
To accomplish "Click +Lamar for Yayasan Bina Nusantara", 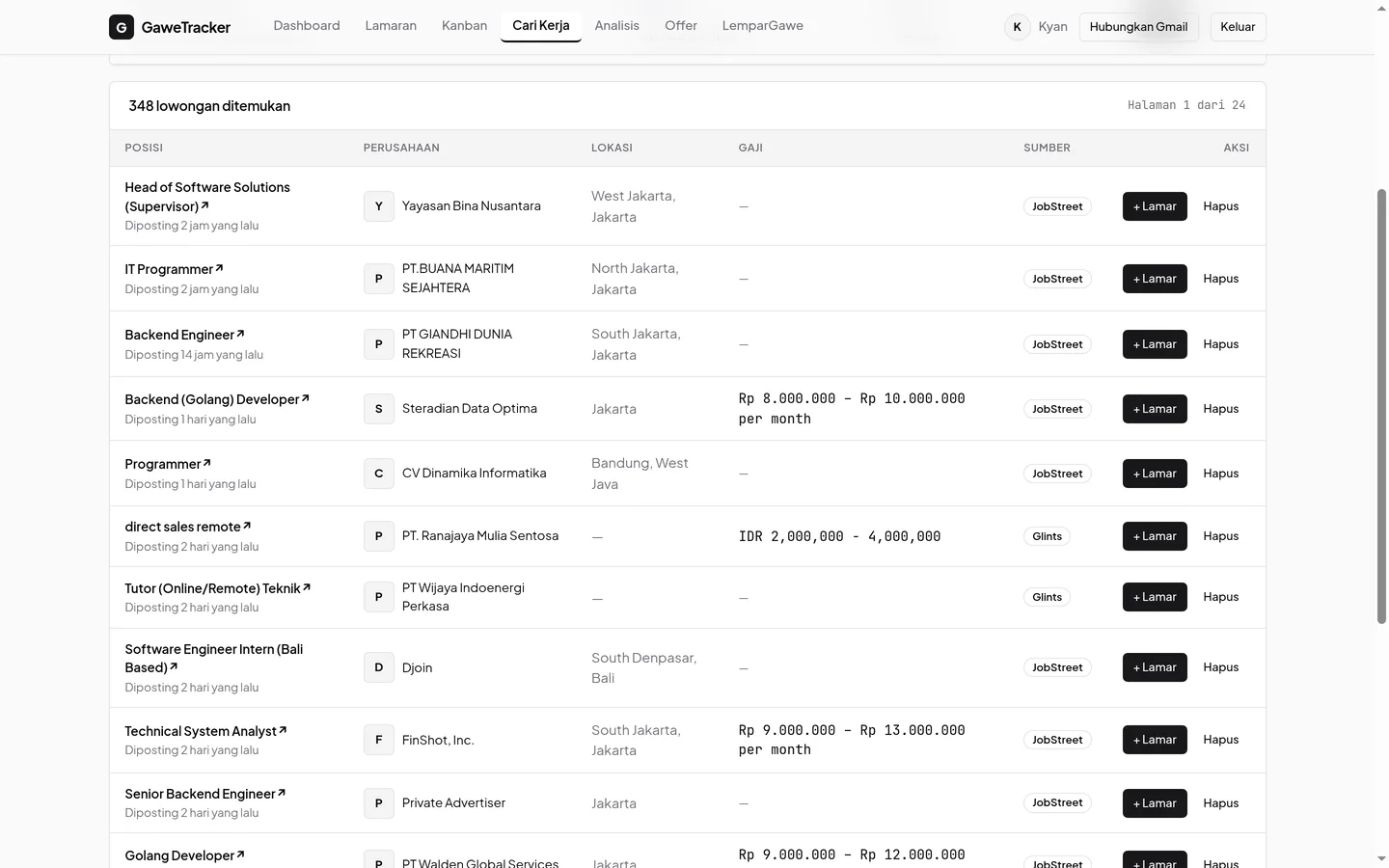I will click(1155, 206).
